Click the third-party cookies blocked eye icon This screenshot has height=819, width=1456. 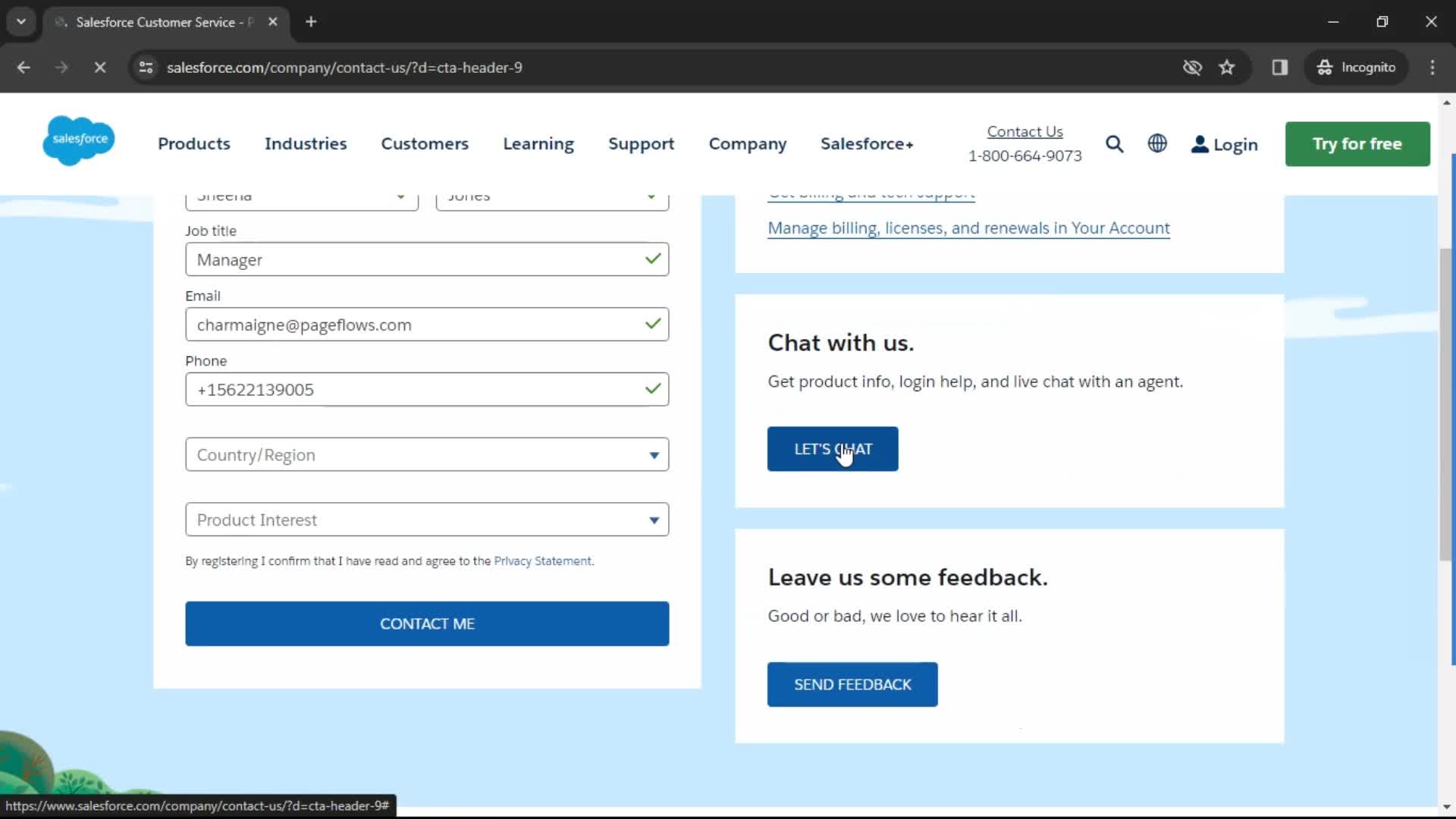click(1192, 67)
